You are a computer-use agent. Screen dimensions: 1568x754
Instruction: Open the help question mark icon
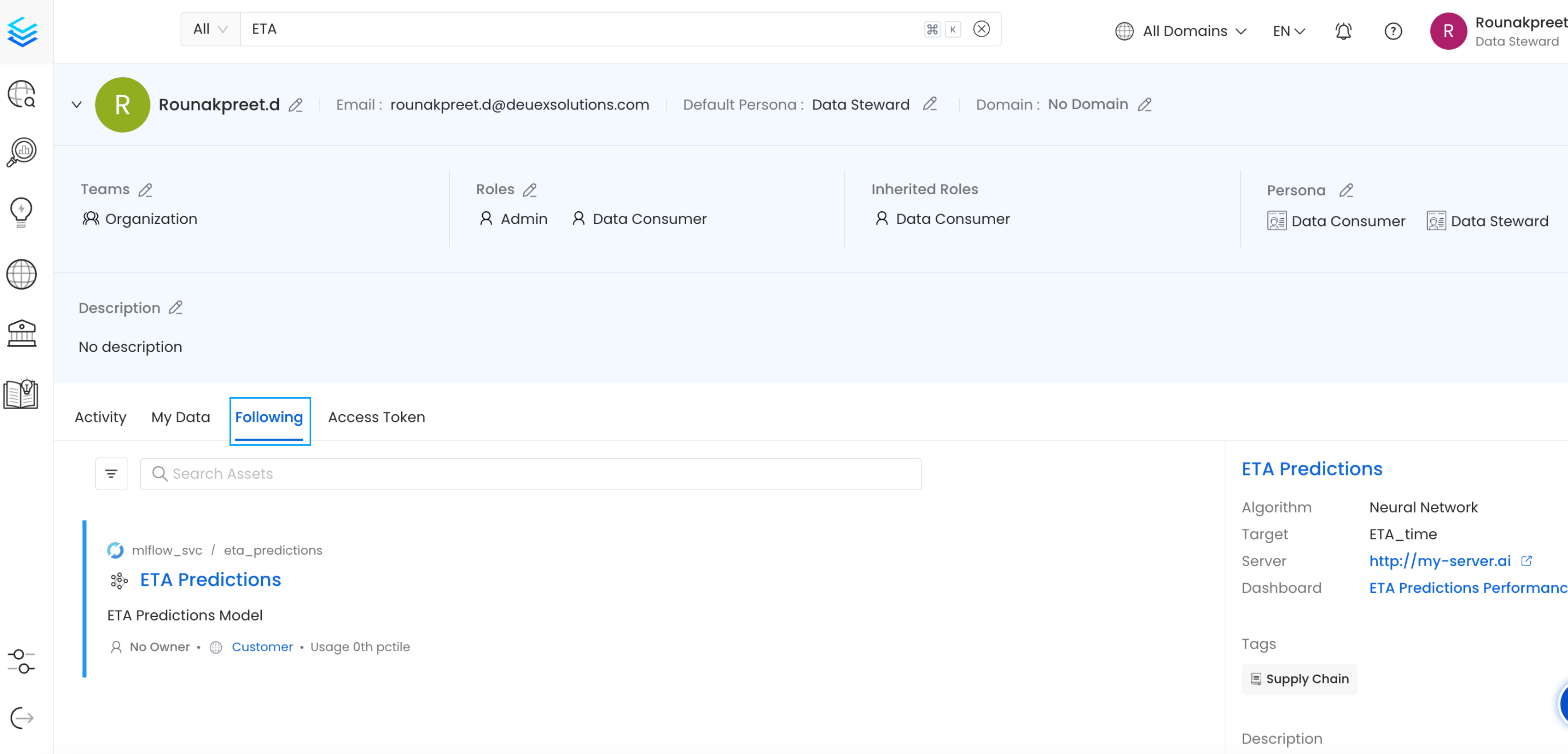point(1393,31)
